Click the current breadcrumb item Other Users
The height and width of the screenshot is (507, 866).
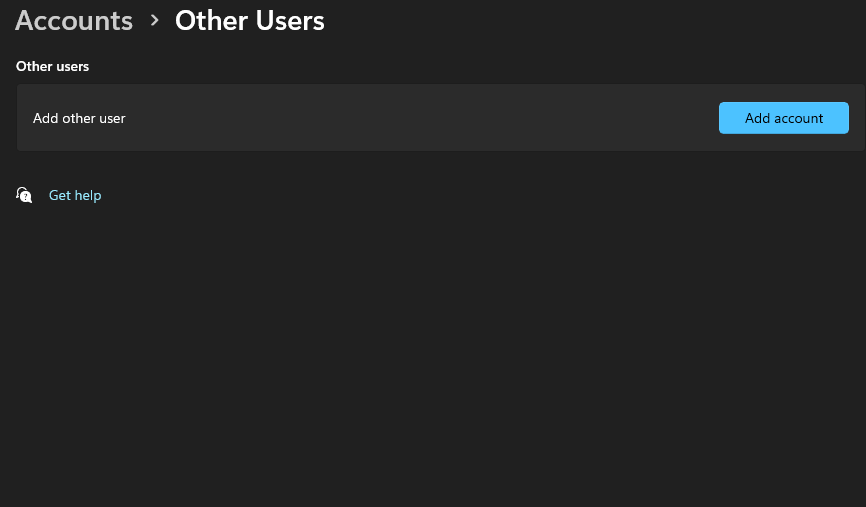(x=250, y=21)
